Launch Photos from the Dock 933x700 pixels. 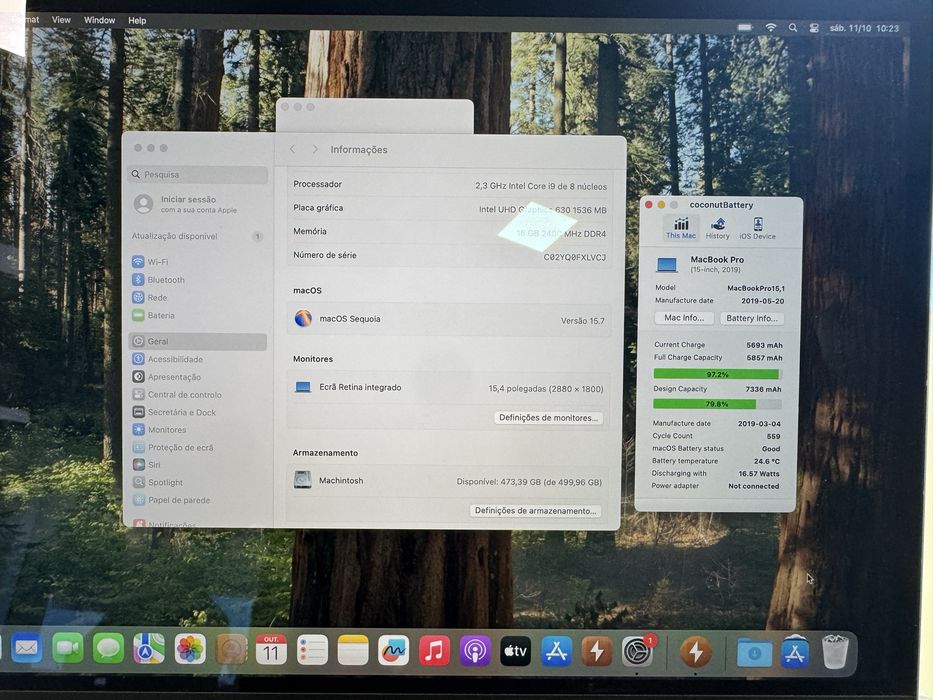190,649
